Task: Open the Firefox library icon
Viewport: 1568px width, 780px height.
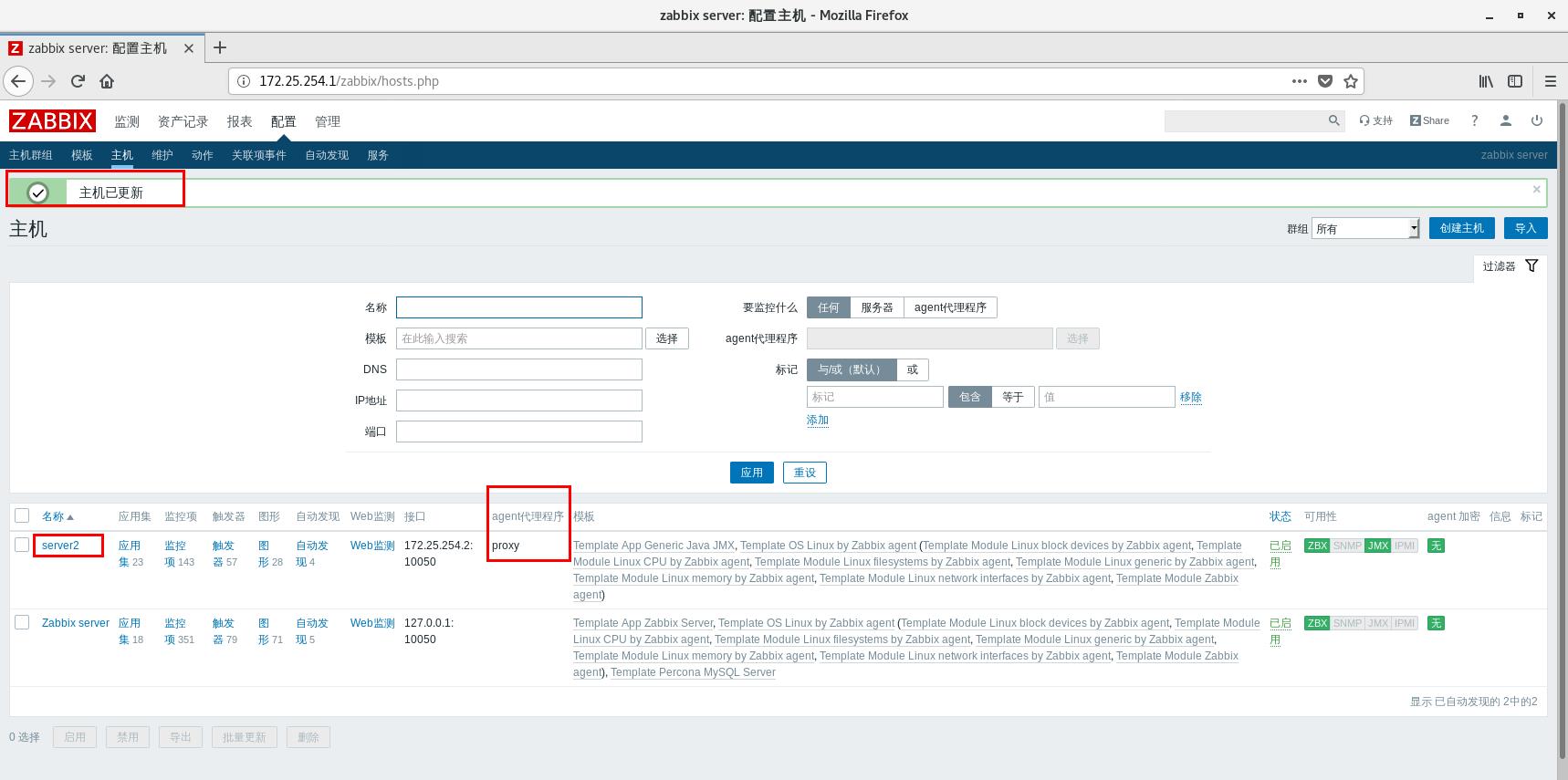Action: 1486,81
